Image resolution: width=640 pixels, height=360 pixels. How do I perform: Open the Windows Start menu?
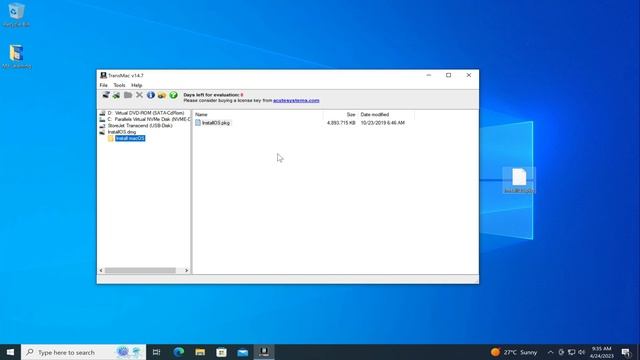pos(10,352)
